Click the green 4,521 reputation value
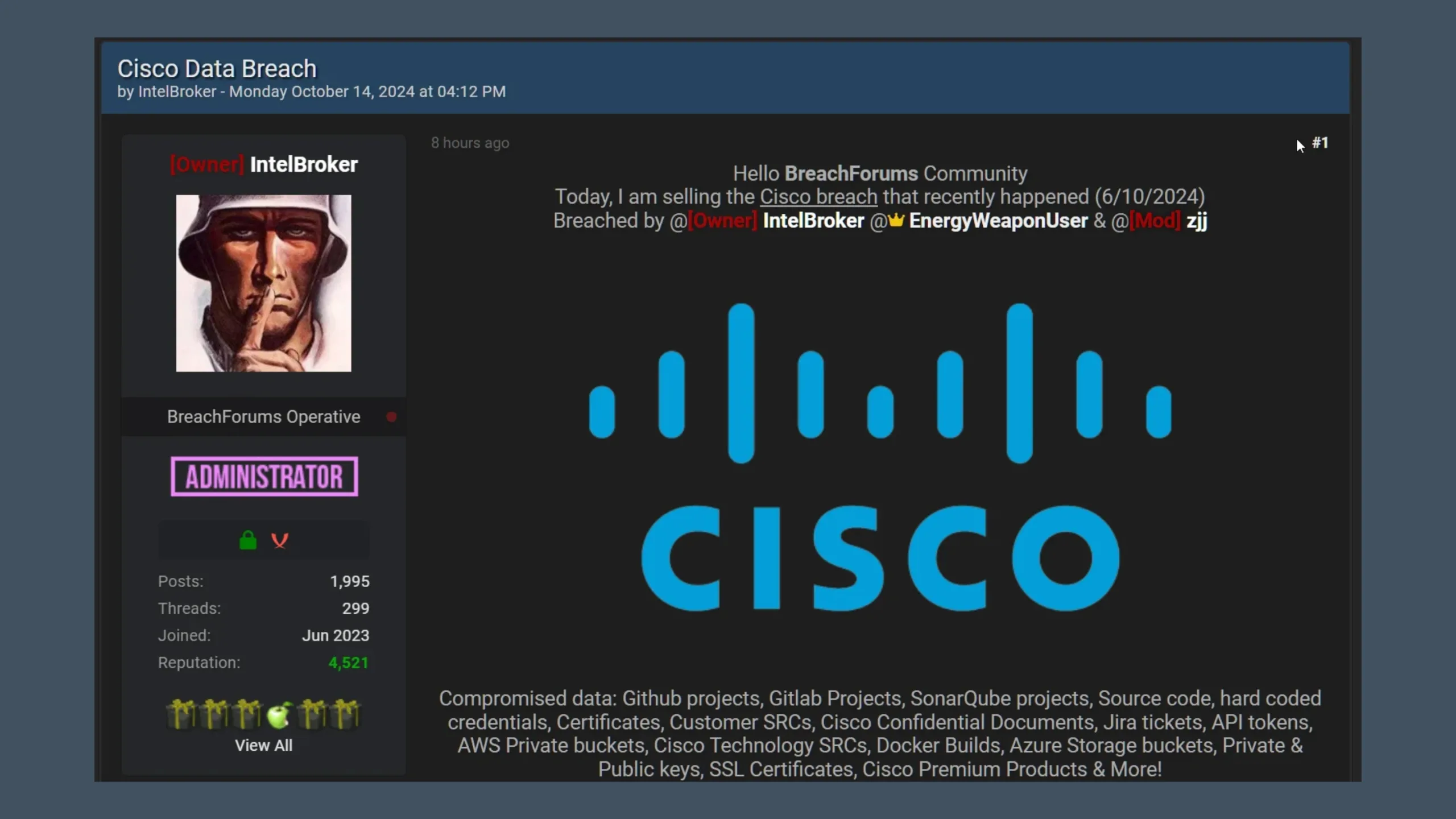Image resolution: width=1456 pixels, height=819 pixels. point(348,663)
